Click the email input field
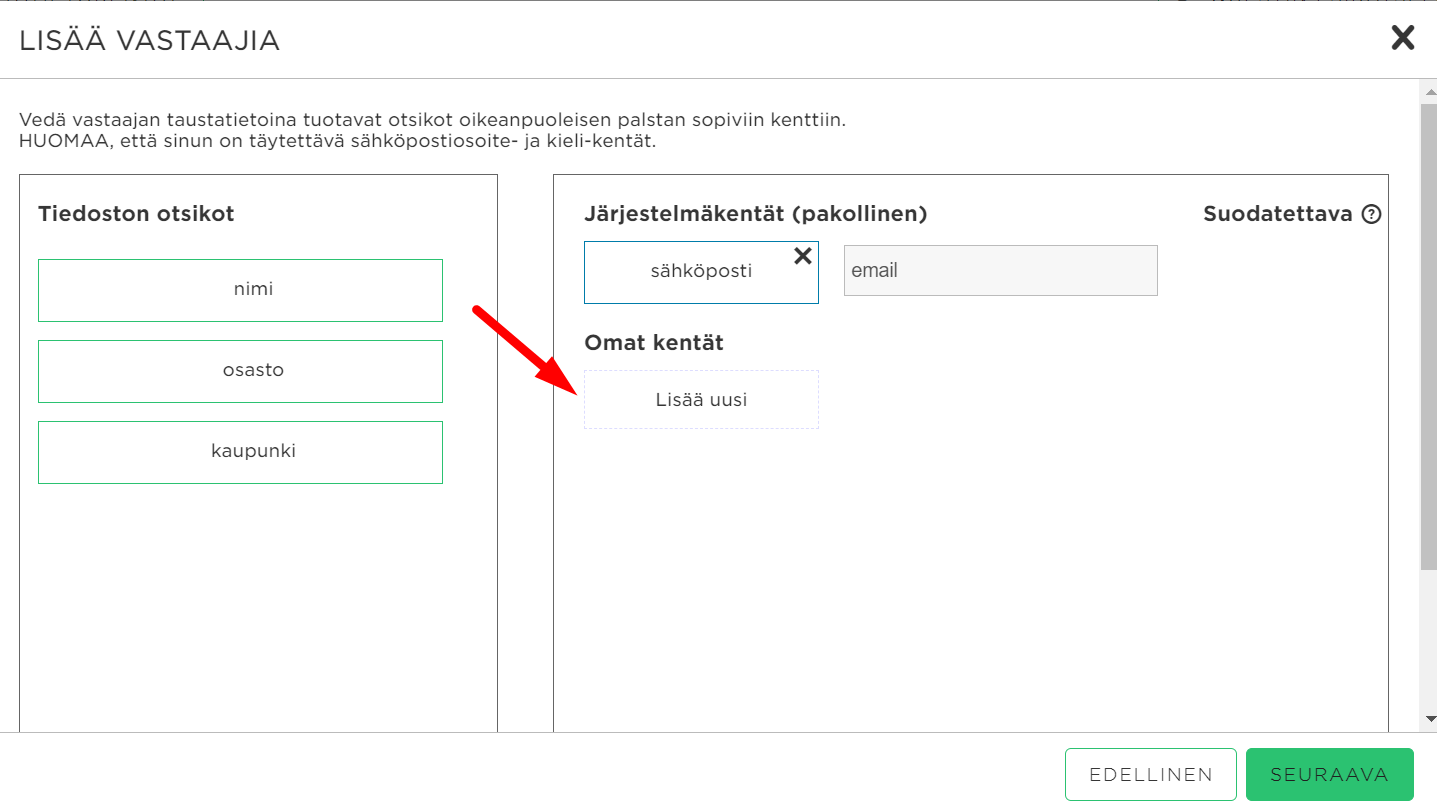Viewport: 1437px width, 810px height. tap(1000, 270)
